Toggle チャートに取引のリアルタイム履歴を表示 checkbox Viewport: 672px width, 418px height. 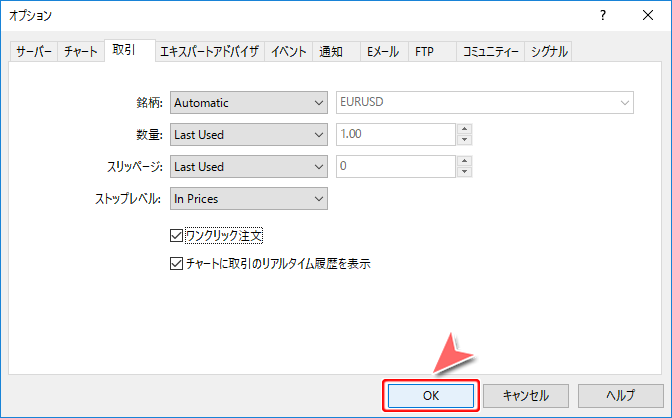pyautogui.click(x=176, y=263)
